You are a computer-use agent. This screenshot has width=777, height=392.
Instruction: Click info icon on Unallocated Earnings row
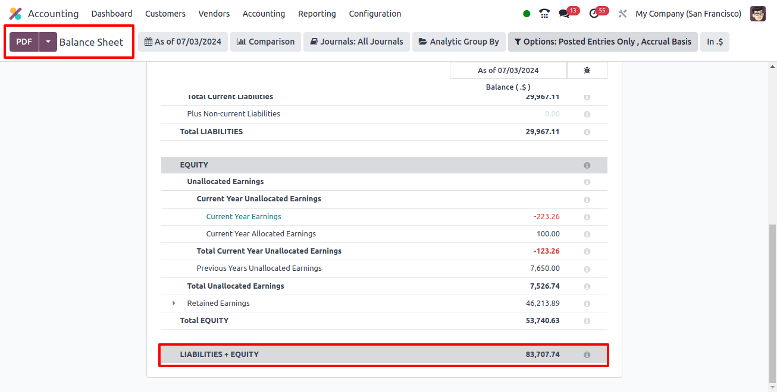(587, 182)
